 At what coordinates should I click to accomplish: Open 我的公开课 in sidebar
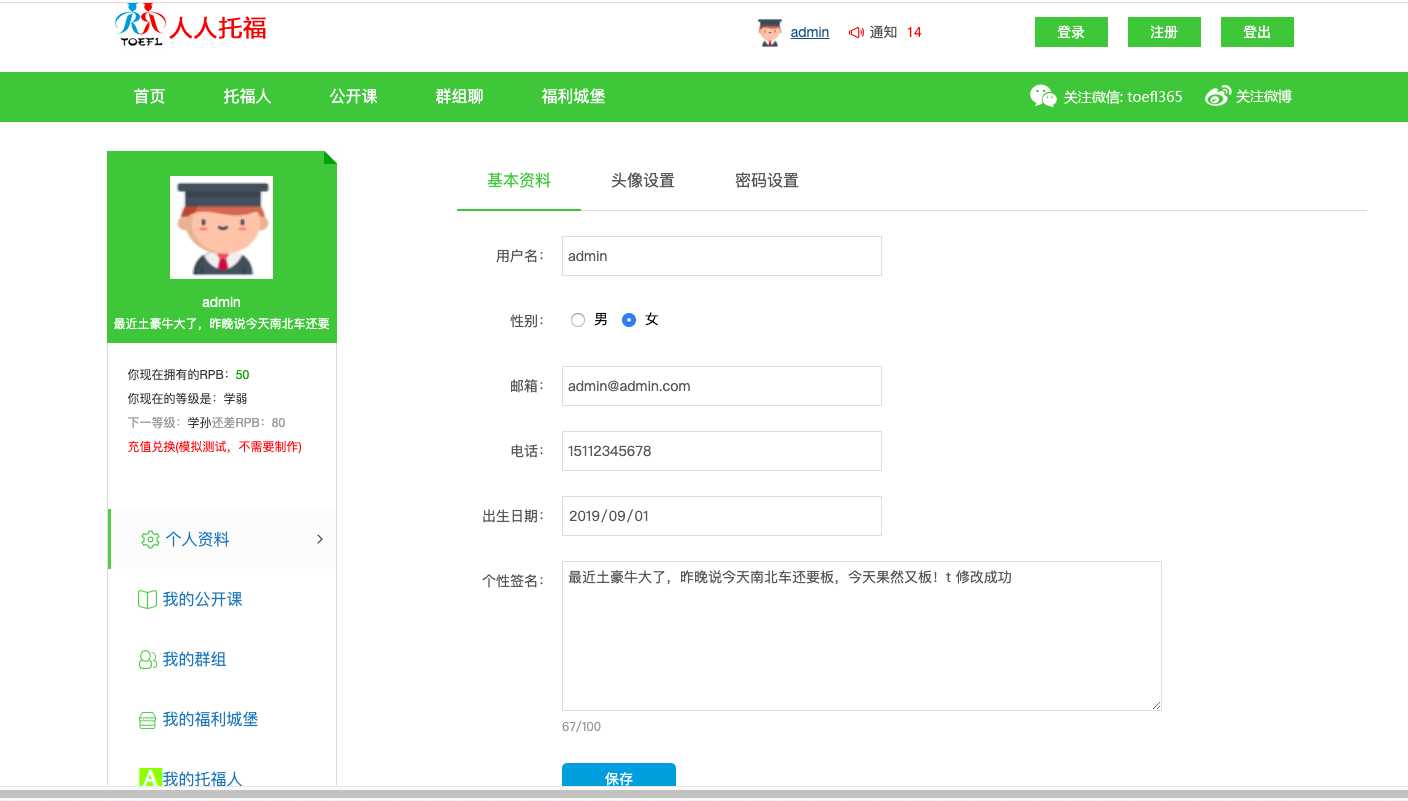[203, 599]
